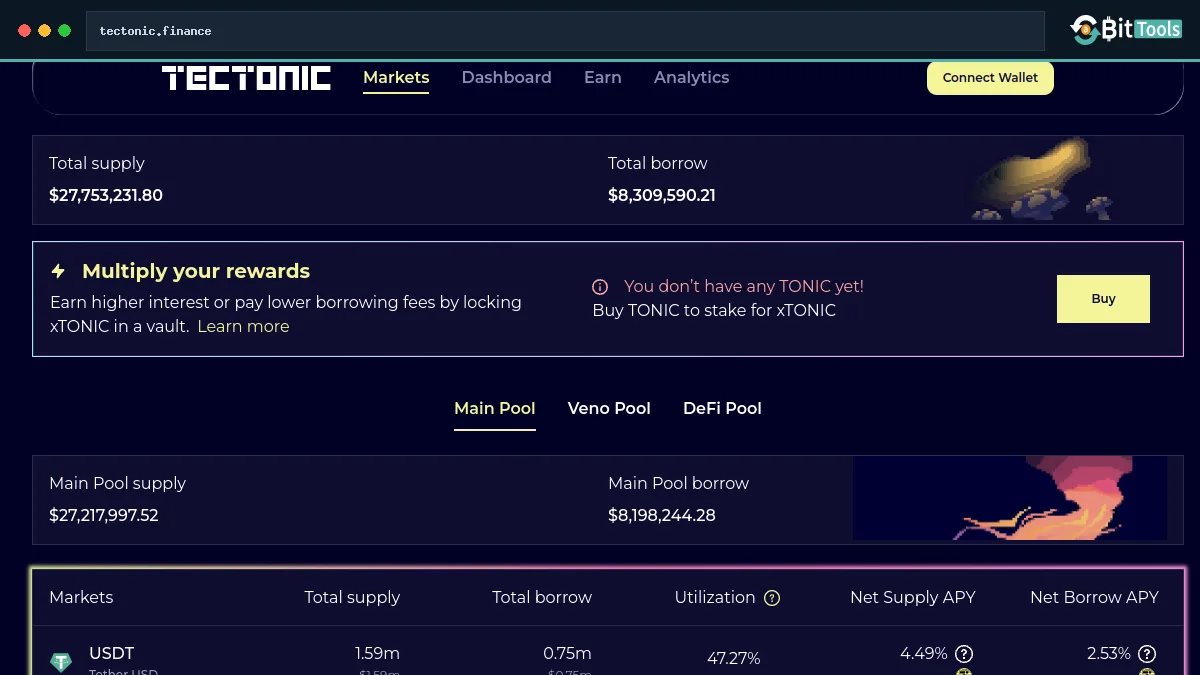Click the BitTools logo in the browser bar
This screenshot has width=1200, height=675.
1126,30
